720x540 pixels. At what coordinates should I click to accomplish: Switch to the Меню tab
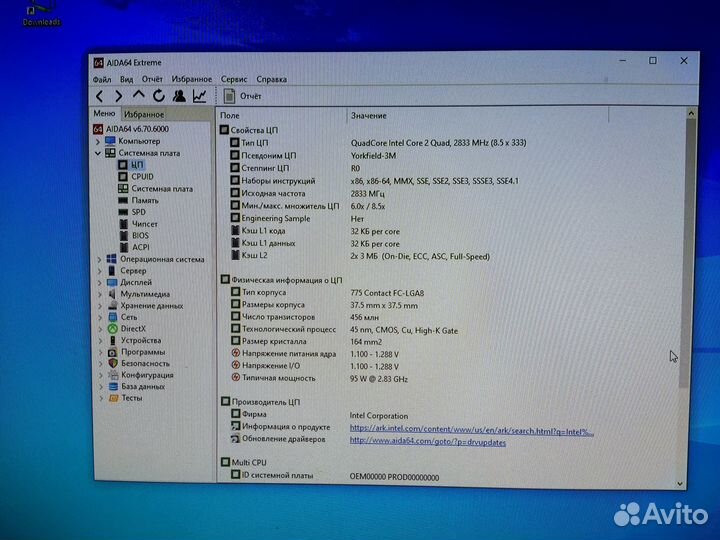(105, 113)
